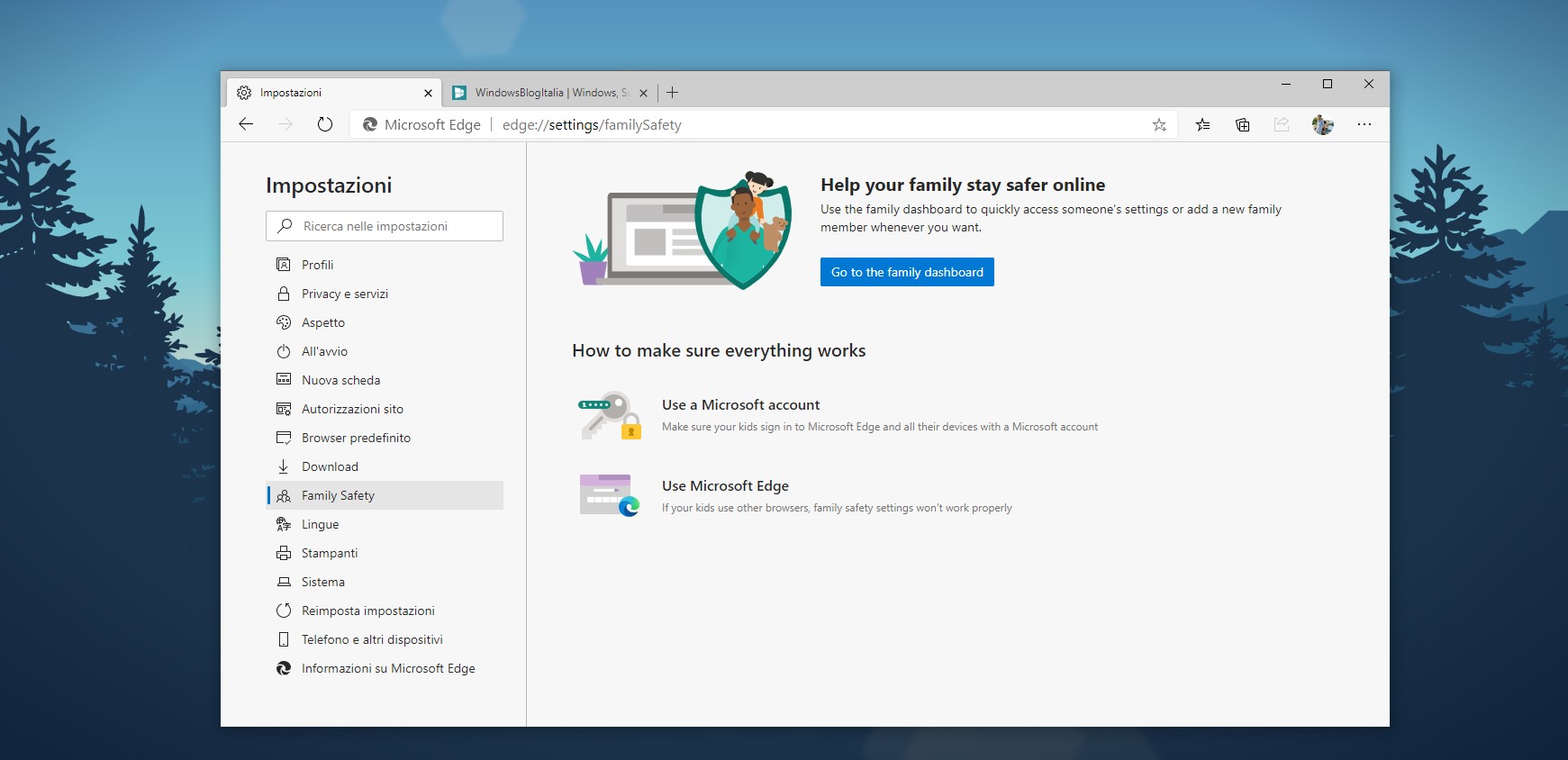Open the Collections icon in the toolbar
Image resolution: width=1568 pixels, height=760 pixels.
(1243, 125)
